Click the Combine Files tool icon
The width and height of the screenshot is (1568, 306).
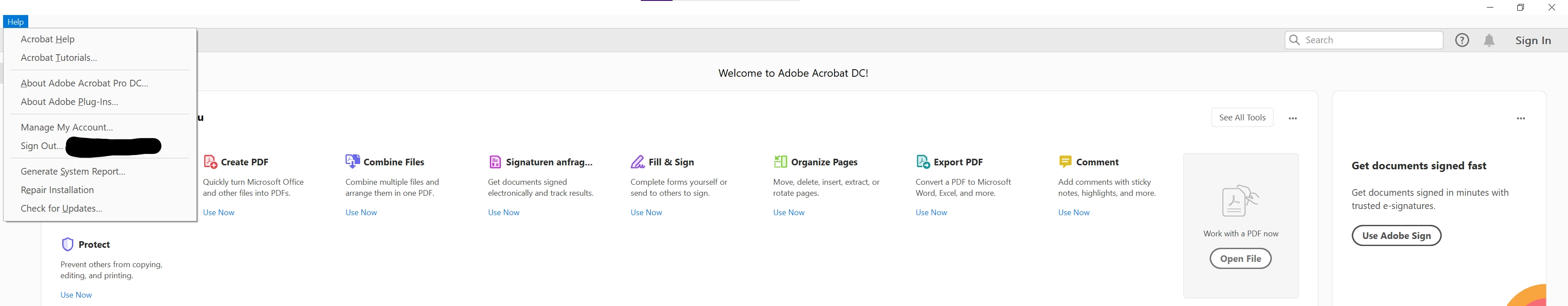(x=353, y=161)
